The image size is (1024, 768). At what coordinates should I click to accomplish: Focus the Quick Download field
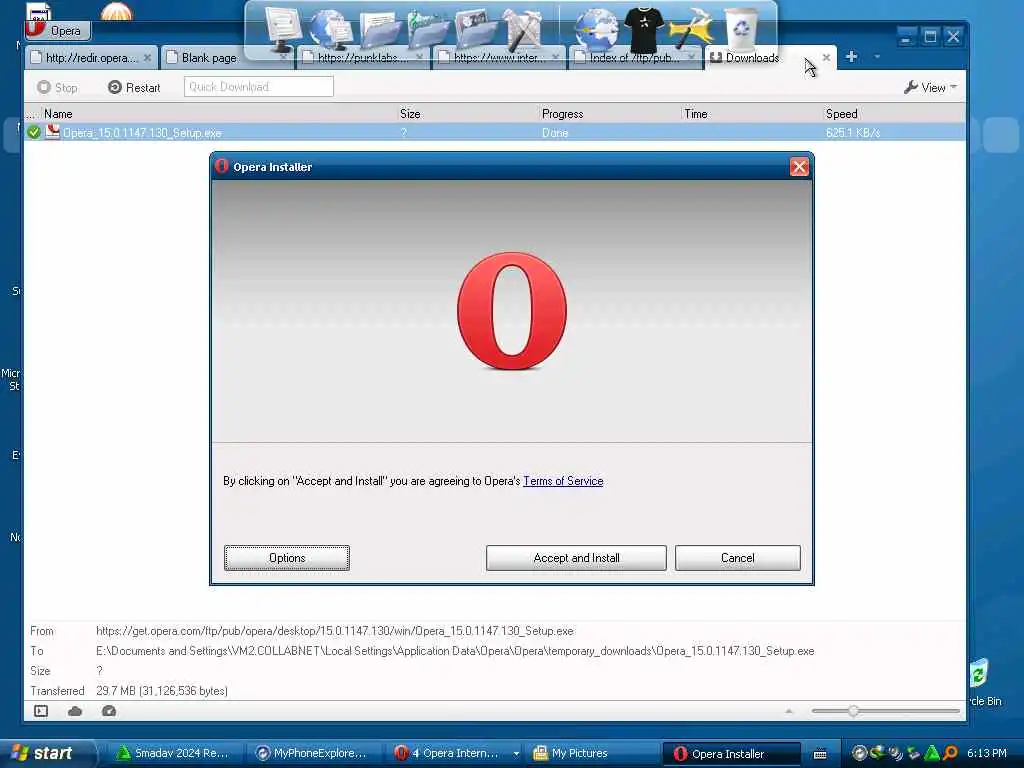click(259, 86)
